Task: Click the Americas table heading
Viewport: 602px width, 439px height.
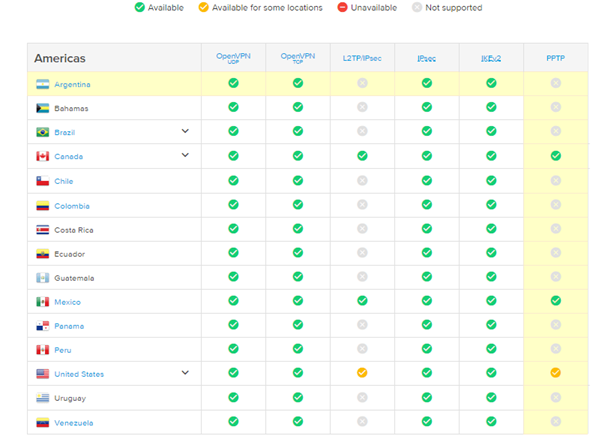Action: (x=60, y=58)
